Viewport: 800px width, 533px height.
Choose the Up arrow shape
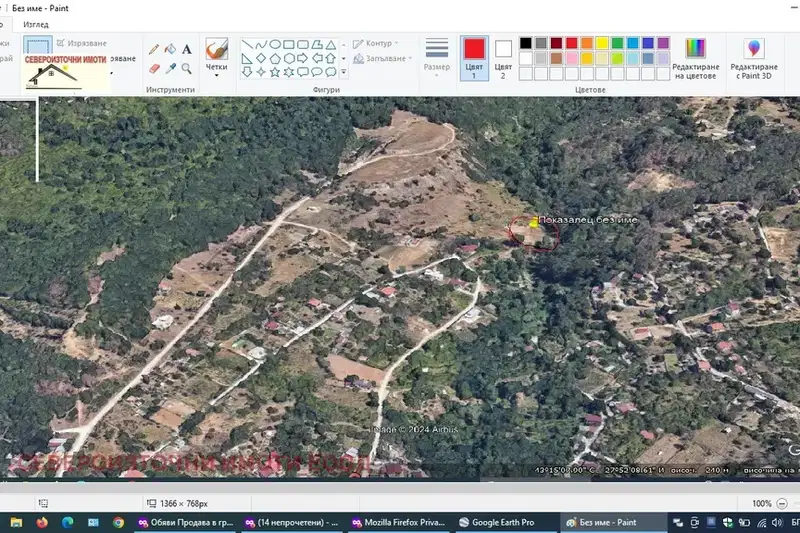point(331,59)
